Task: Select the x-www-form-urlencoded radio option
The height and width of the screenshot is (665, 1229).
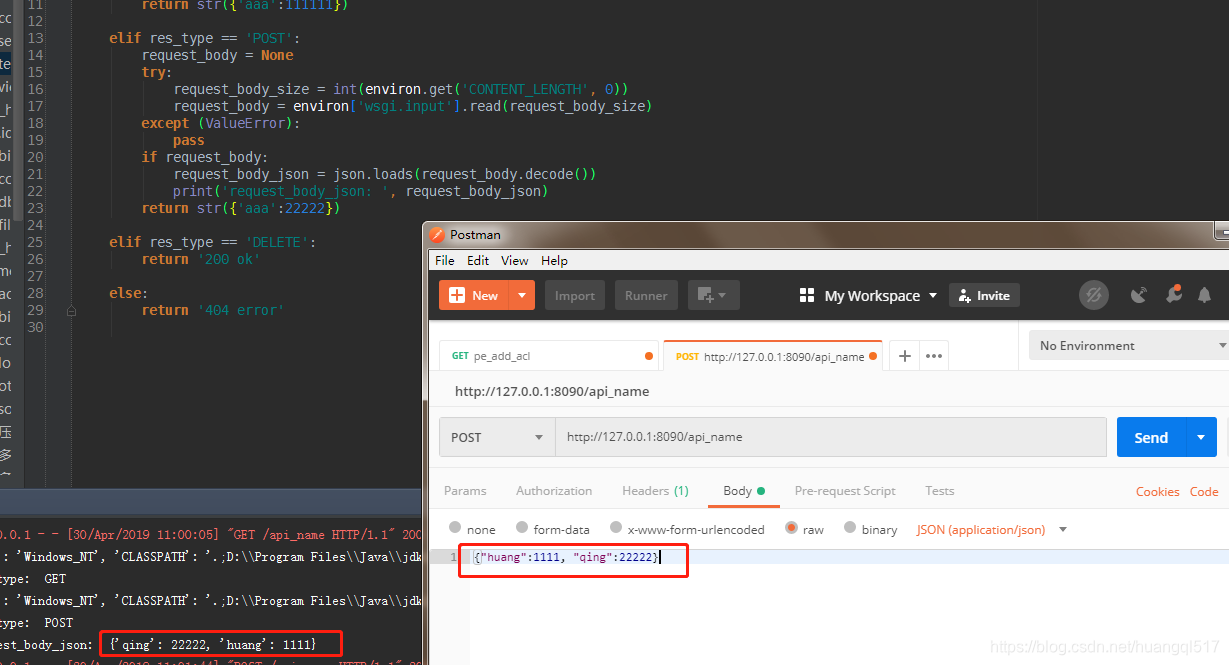Action: pyautogui.click(x=616, y=528)
